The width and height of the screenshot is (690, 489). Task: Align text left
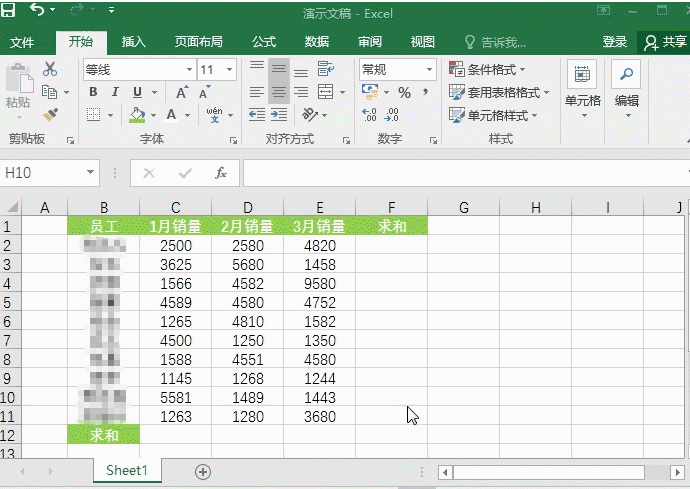[257, 92]
